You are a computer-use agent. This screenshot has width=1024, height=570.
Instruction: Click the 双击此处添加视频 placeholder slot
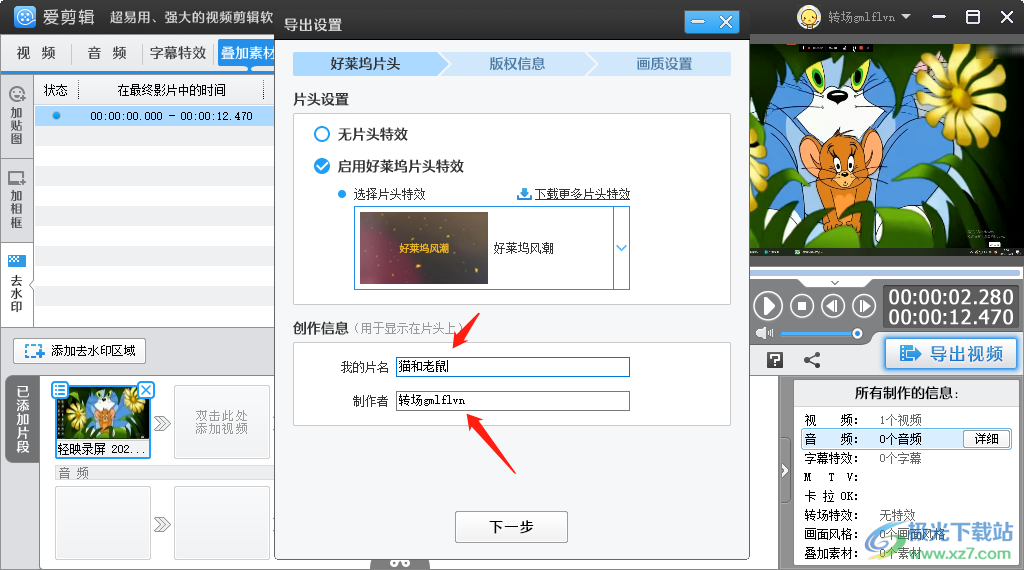click(x=222, y=422)
